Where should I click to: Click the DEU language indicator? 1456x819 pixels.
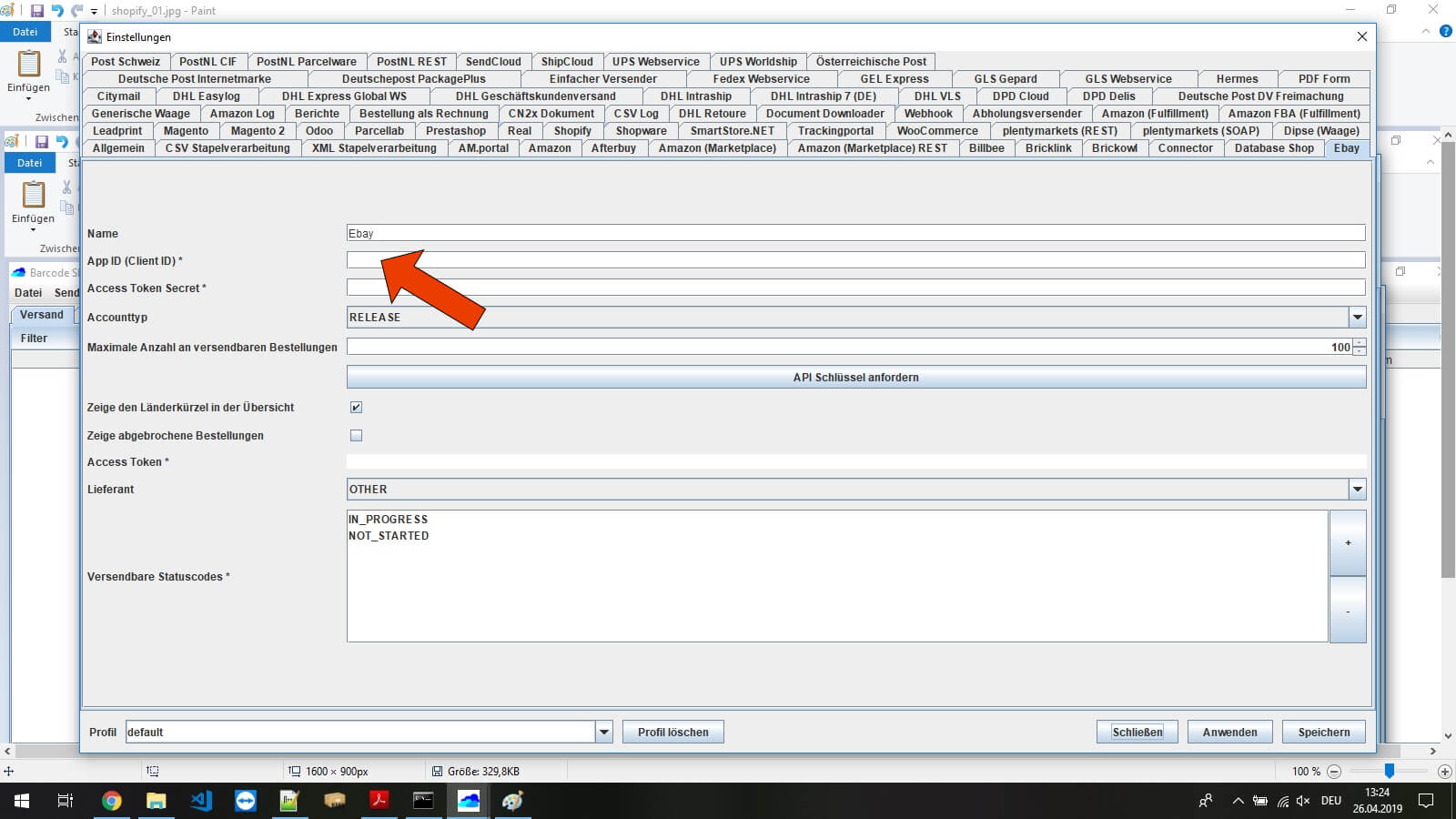tap(1331, 801)
